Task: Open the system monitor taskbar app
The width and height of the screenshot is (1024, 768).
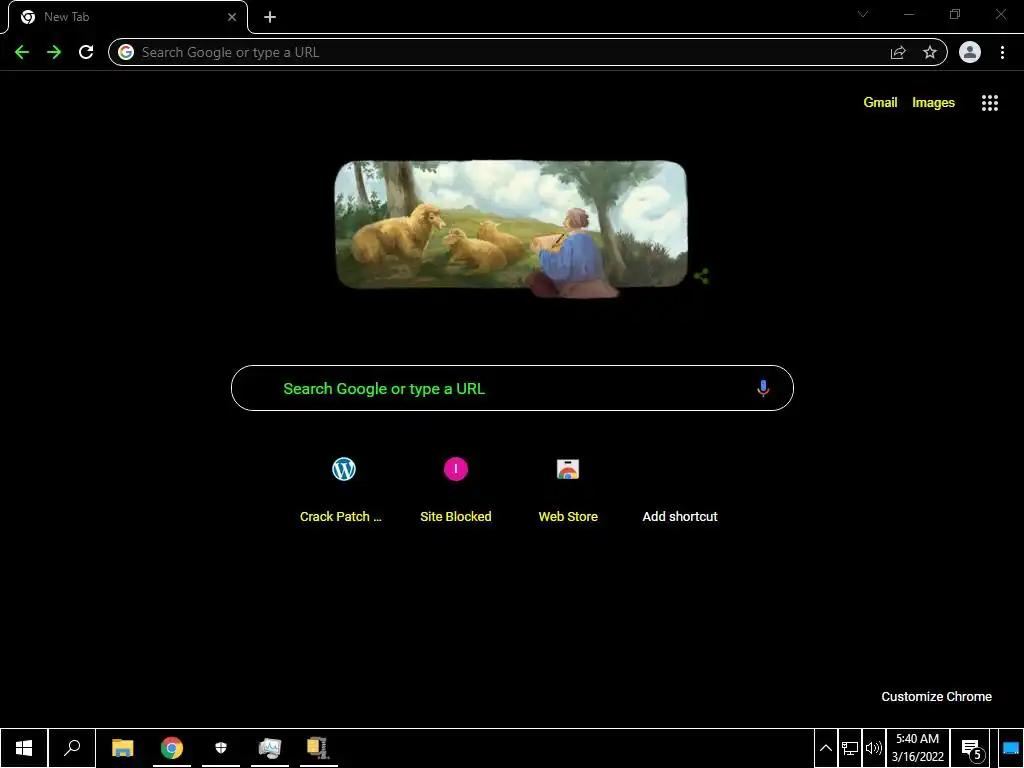Action: click(x=270, y=748)
